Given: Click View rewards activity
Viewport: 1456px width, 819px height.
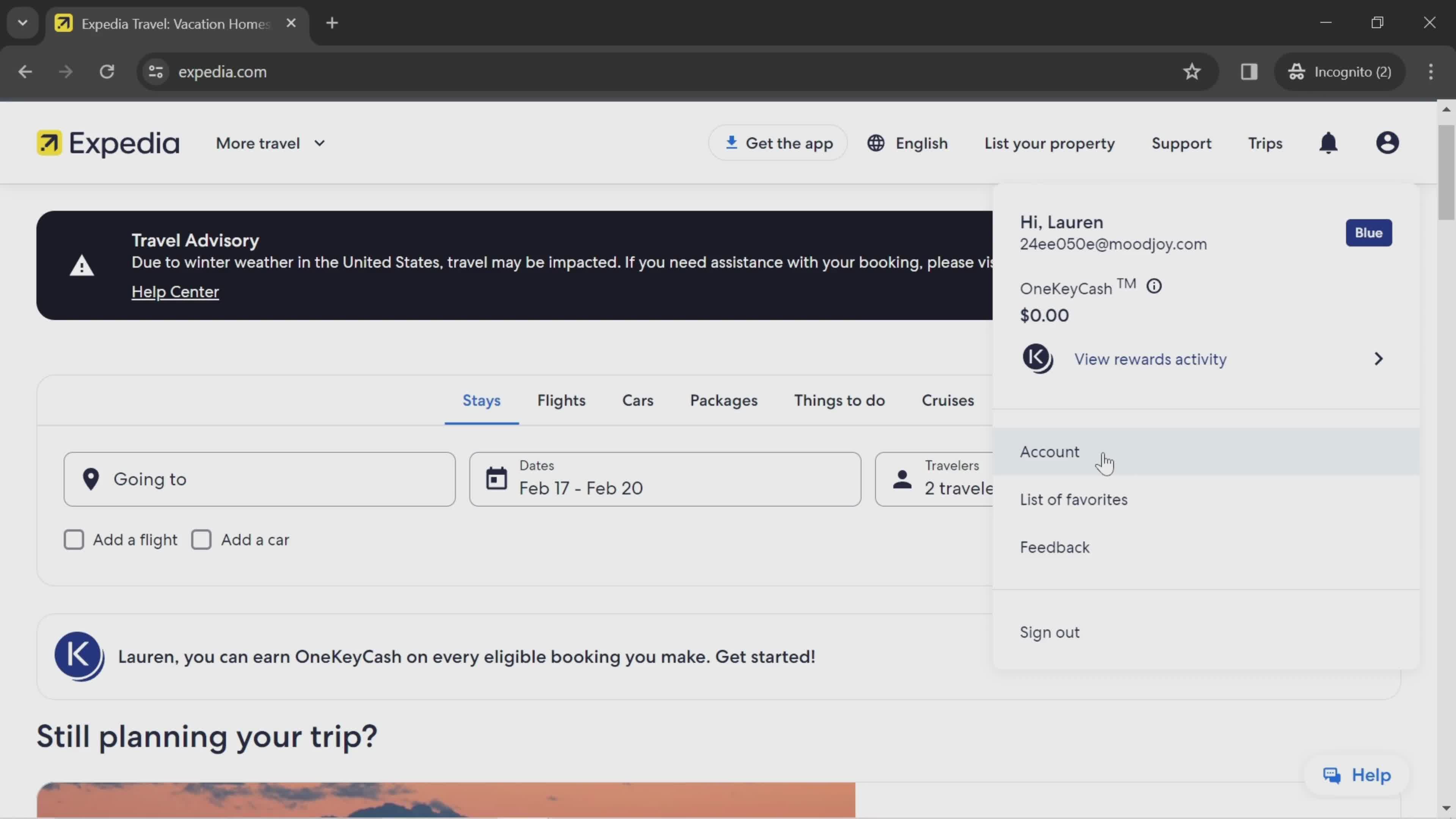Looking at the screenshot, I should [1150, 359].
